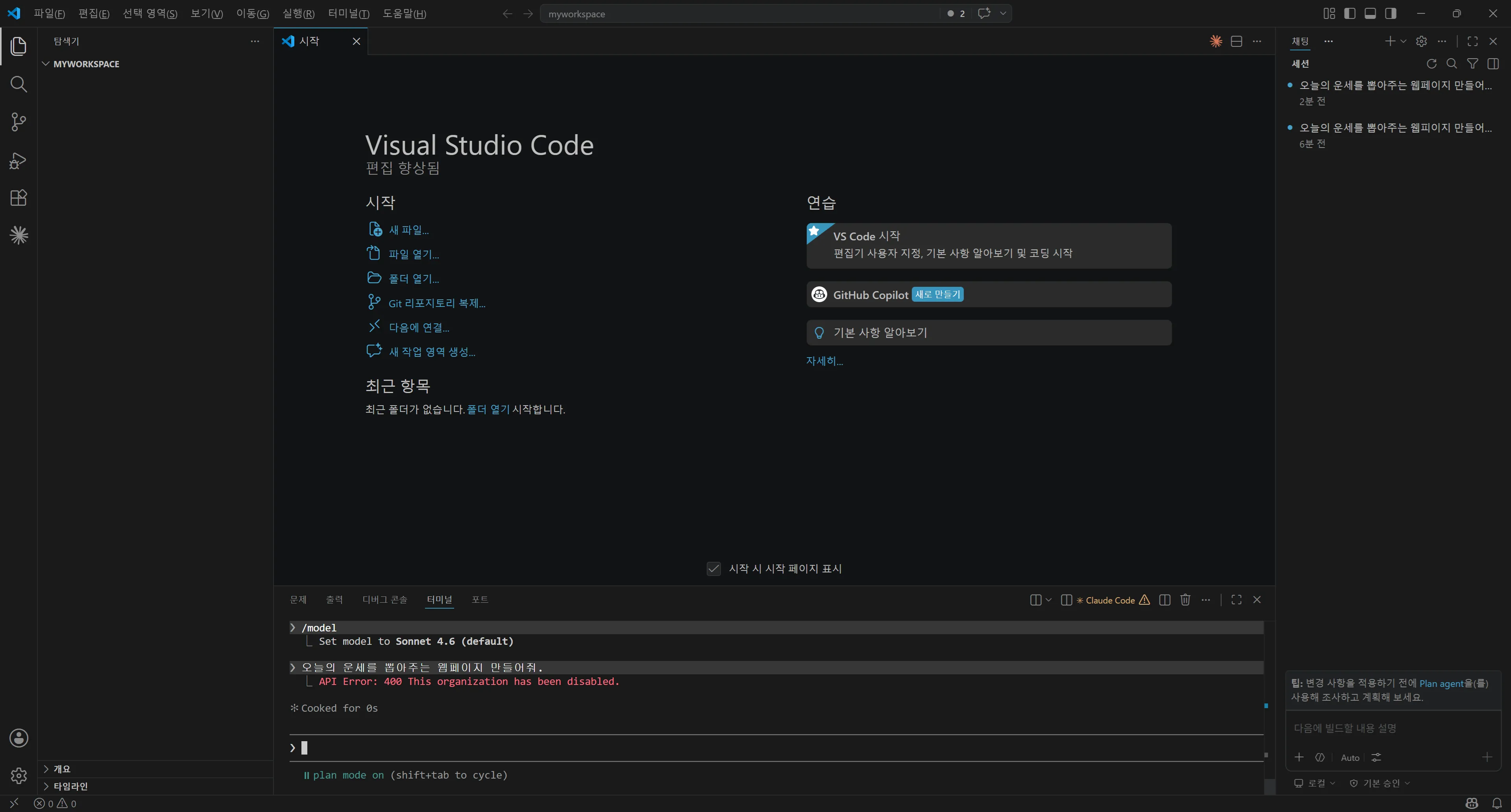Open the terminal launch profile dropdown
This screenshot has height=812, width=1511.
click(x=1048, y=599)
